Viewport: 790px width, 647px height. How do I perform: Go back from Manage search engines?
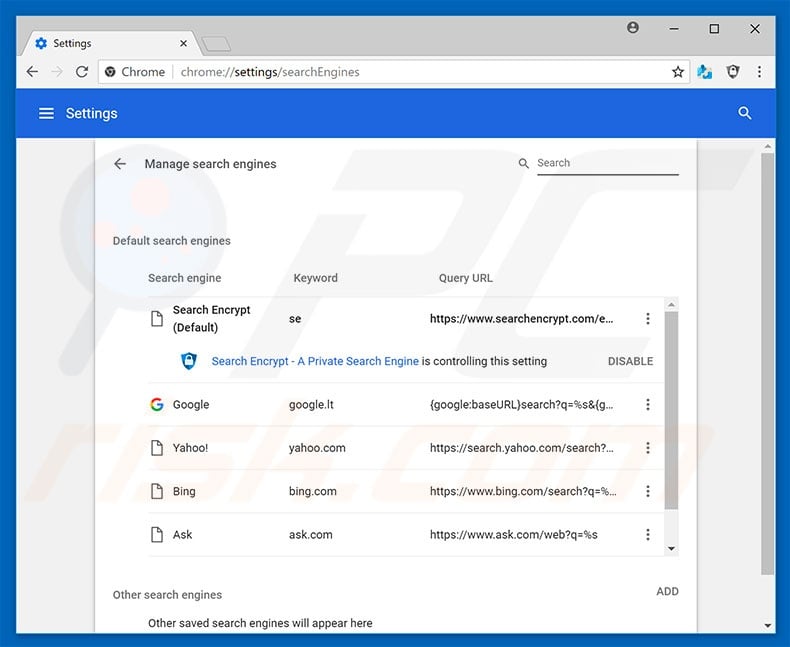pyautogui.click(x=120, y=164)
